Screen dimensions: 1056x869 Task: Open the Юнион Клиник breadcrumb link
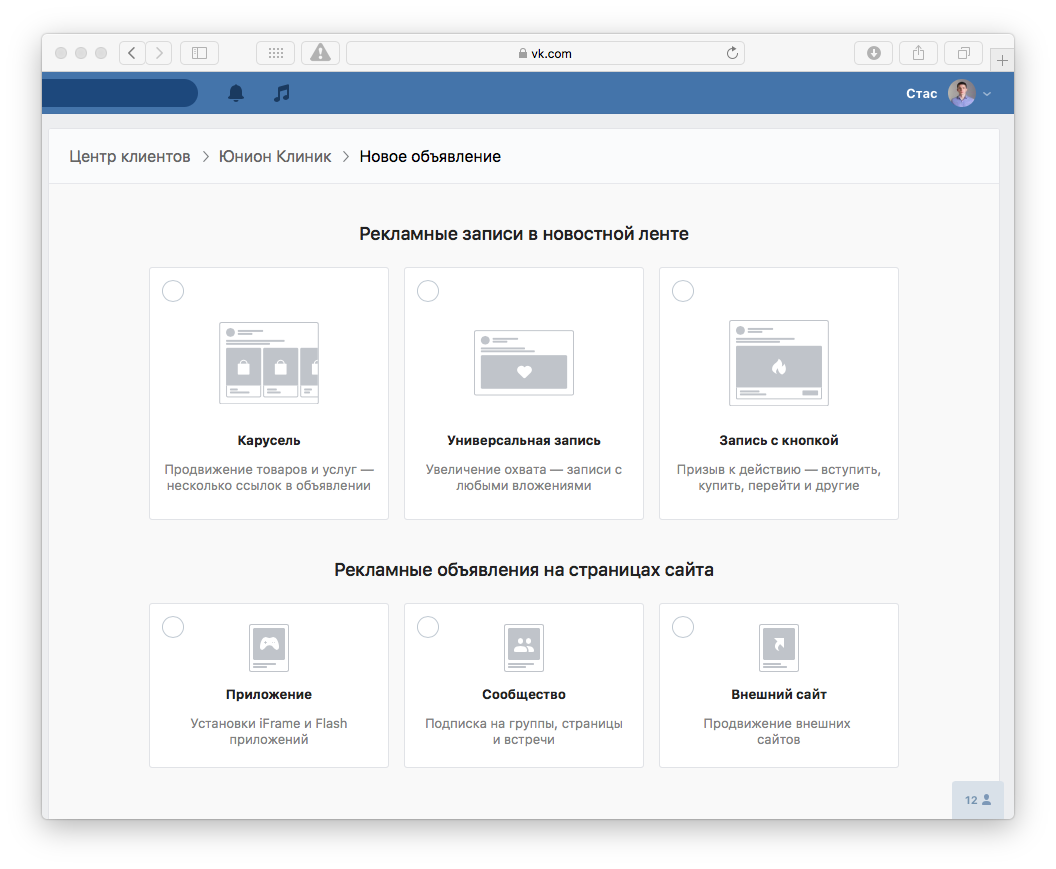click(x=275, y=156)
